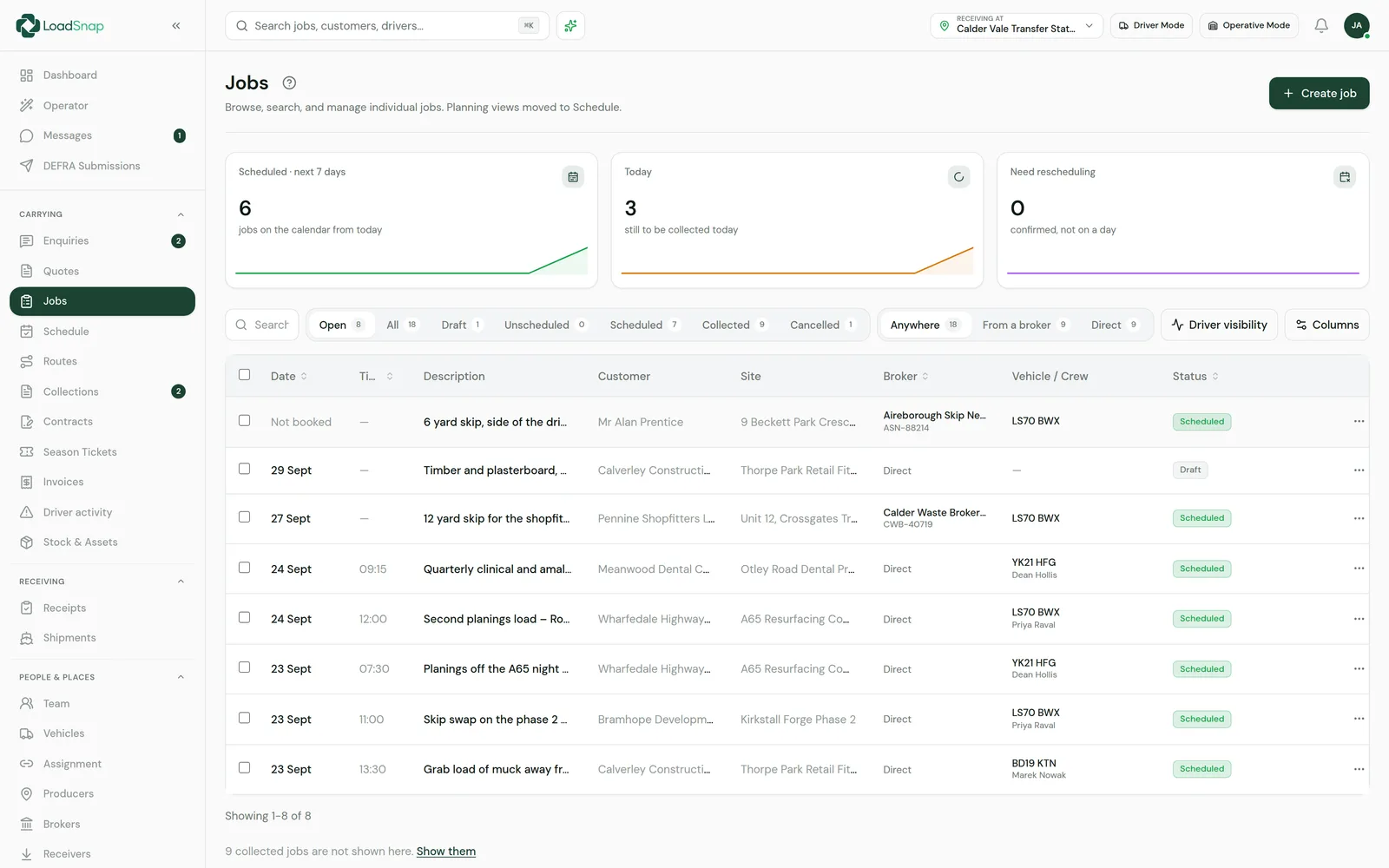Open Driver activity in sidebar
This screenshot has width=1389, height=868.
102,513
